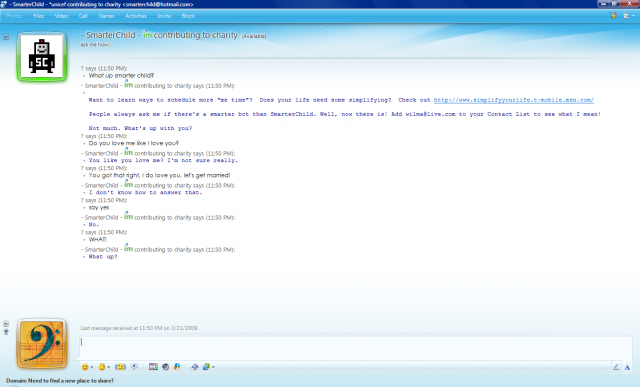This screenshot has height=387, width=640.
Task: Click the blue arrows icon in message toolbar
Action: point(194,367)
